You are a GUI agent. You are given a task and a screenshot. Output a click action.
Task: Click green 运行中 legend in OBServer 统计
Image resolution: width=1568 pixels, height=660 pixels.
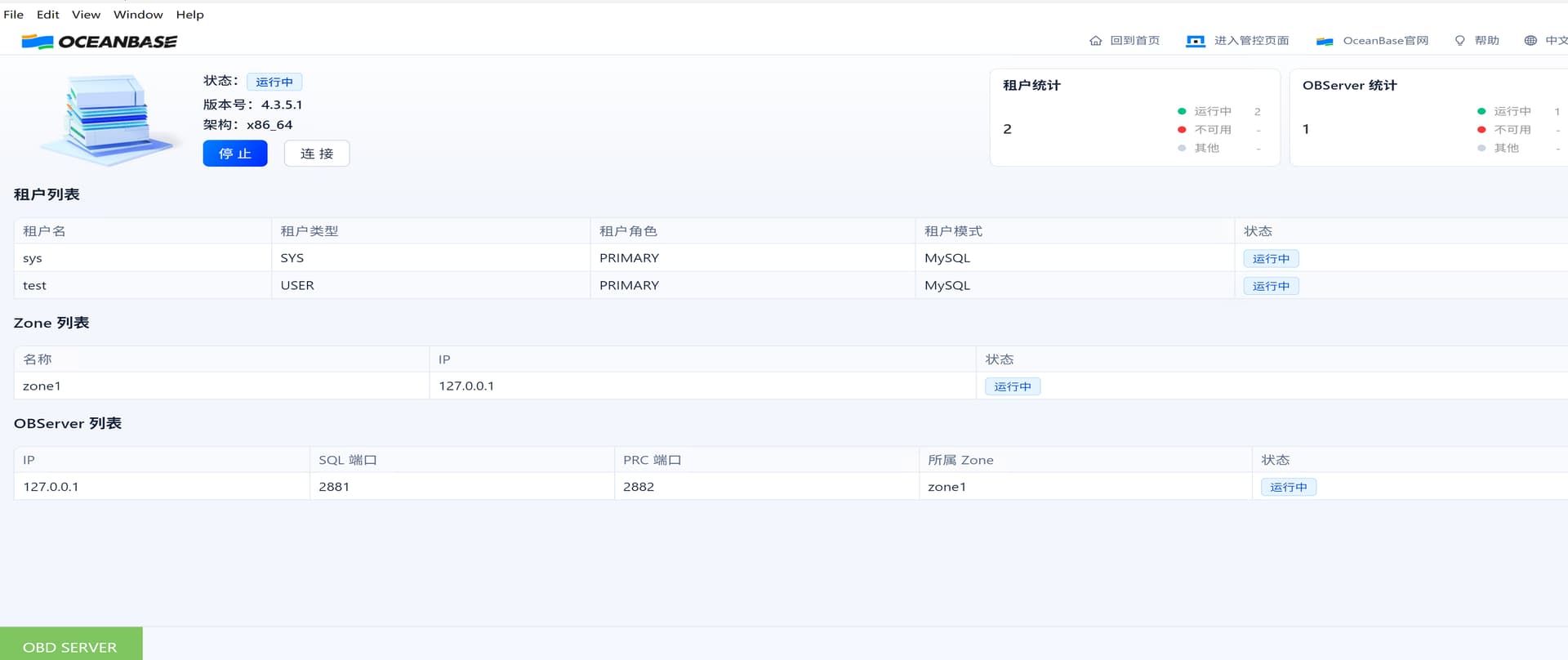[1505, 111]
